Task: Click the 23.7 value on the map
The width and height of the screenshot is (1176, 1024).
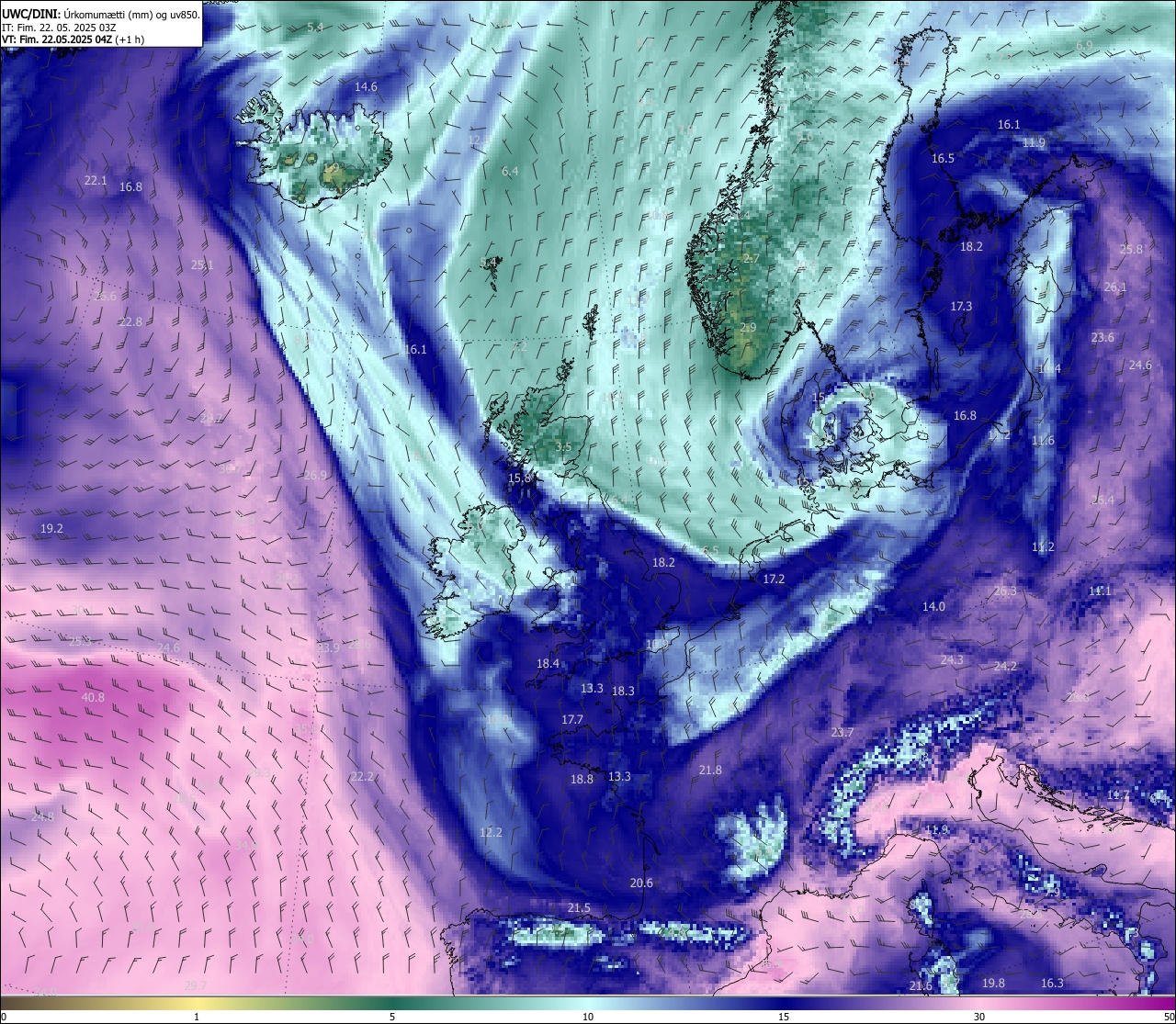Action: point(842,732)
